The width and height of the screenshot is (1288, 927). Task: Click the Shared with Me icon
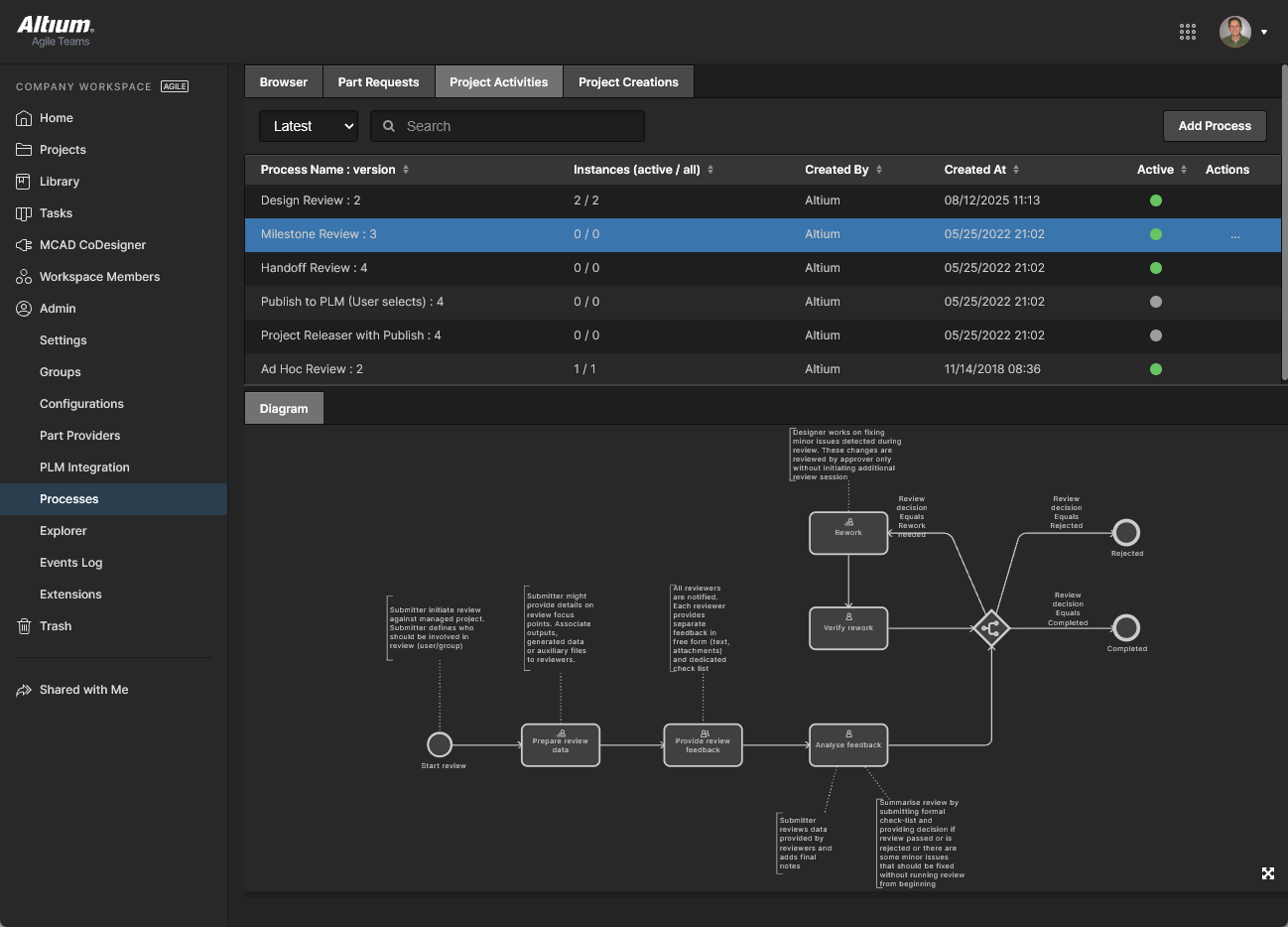(24, 690)
